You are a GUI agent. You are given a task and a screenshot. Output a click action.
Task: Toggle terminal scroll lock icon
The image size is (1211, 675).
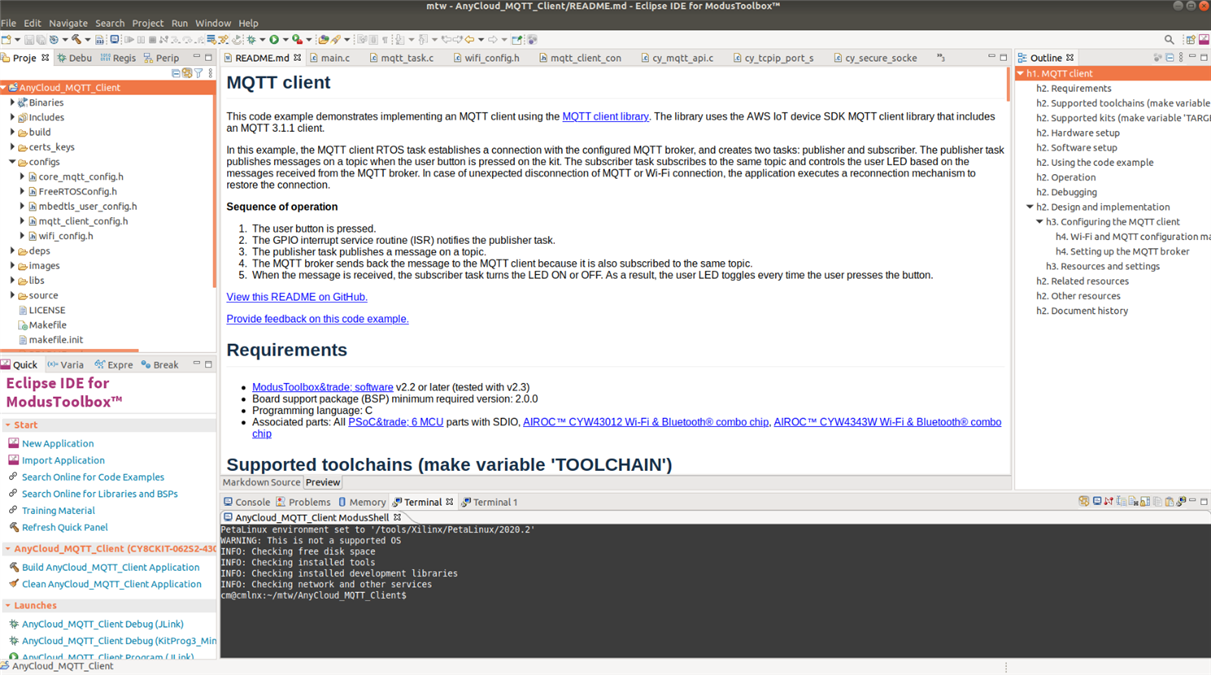tap(1145, 501)
